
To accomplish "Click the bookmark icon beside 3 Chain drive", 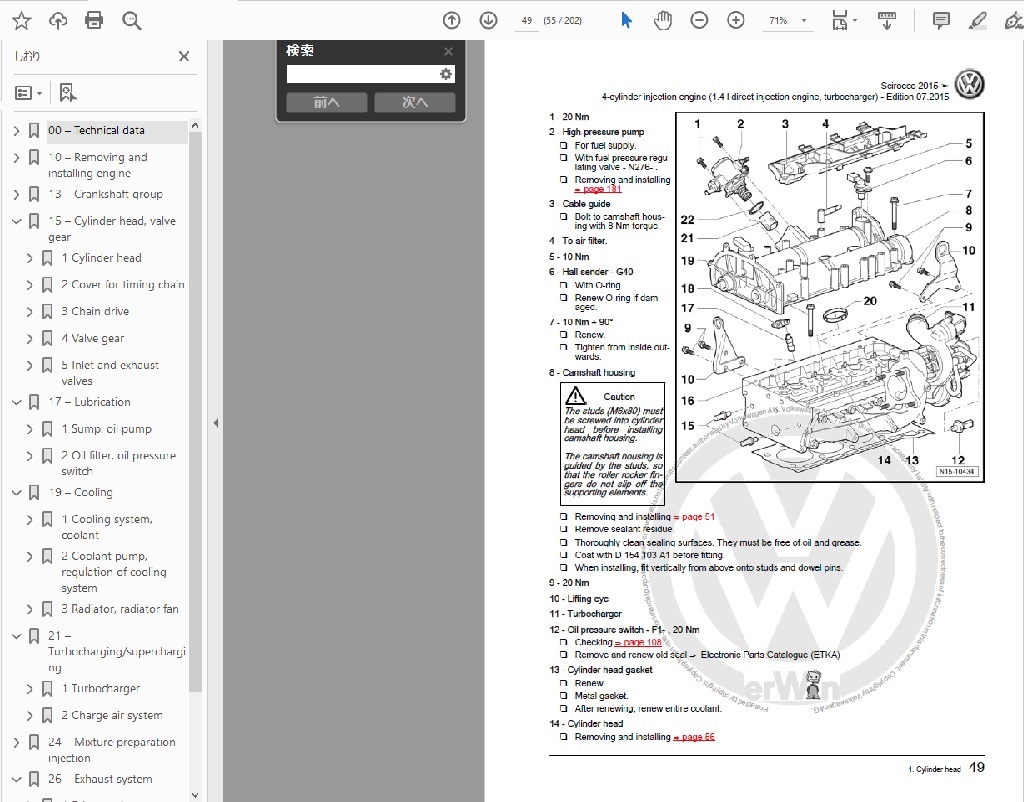I will (47, 312).
